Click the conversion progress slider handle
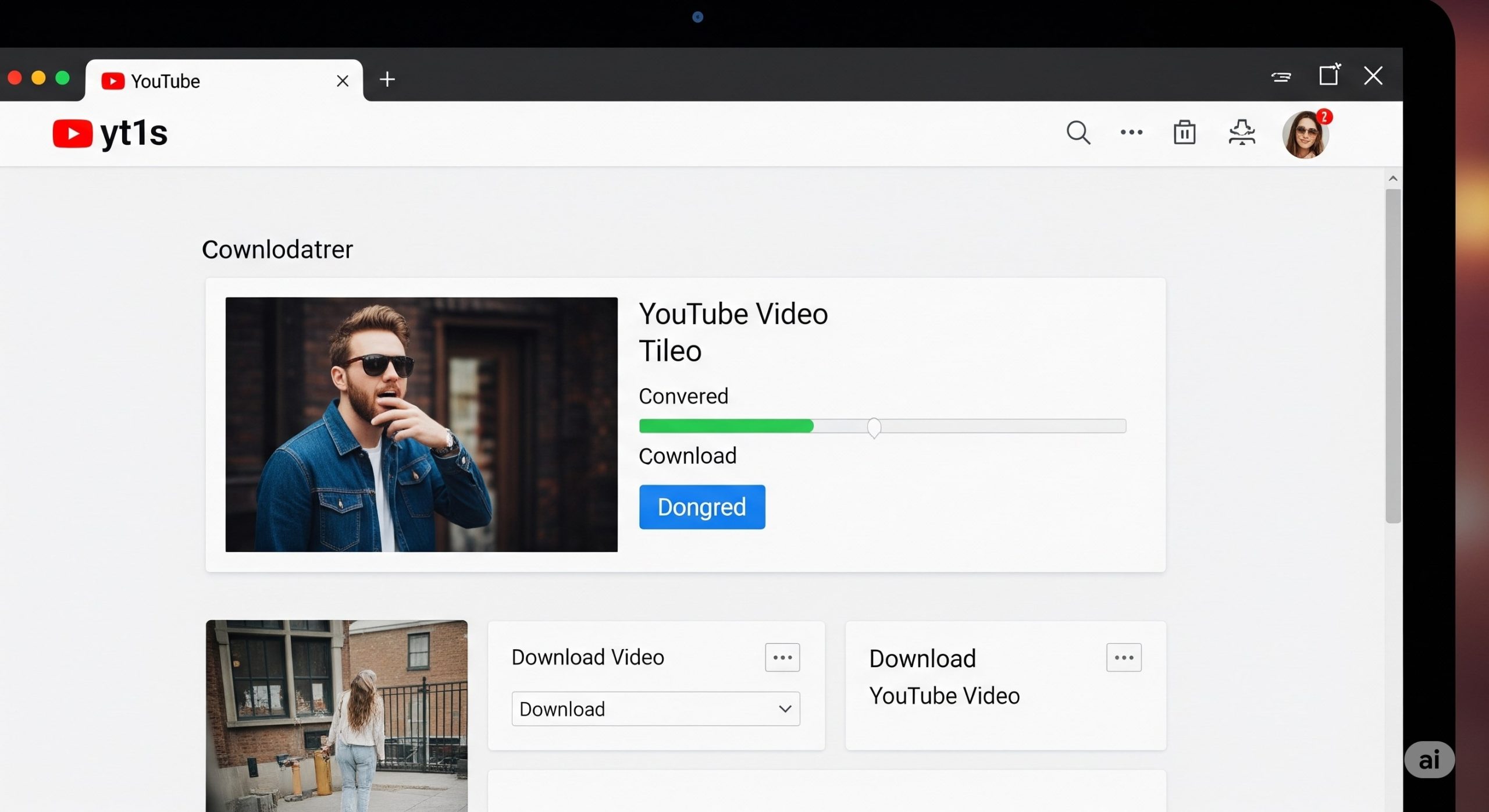 tap(874, 428)
